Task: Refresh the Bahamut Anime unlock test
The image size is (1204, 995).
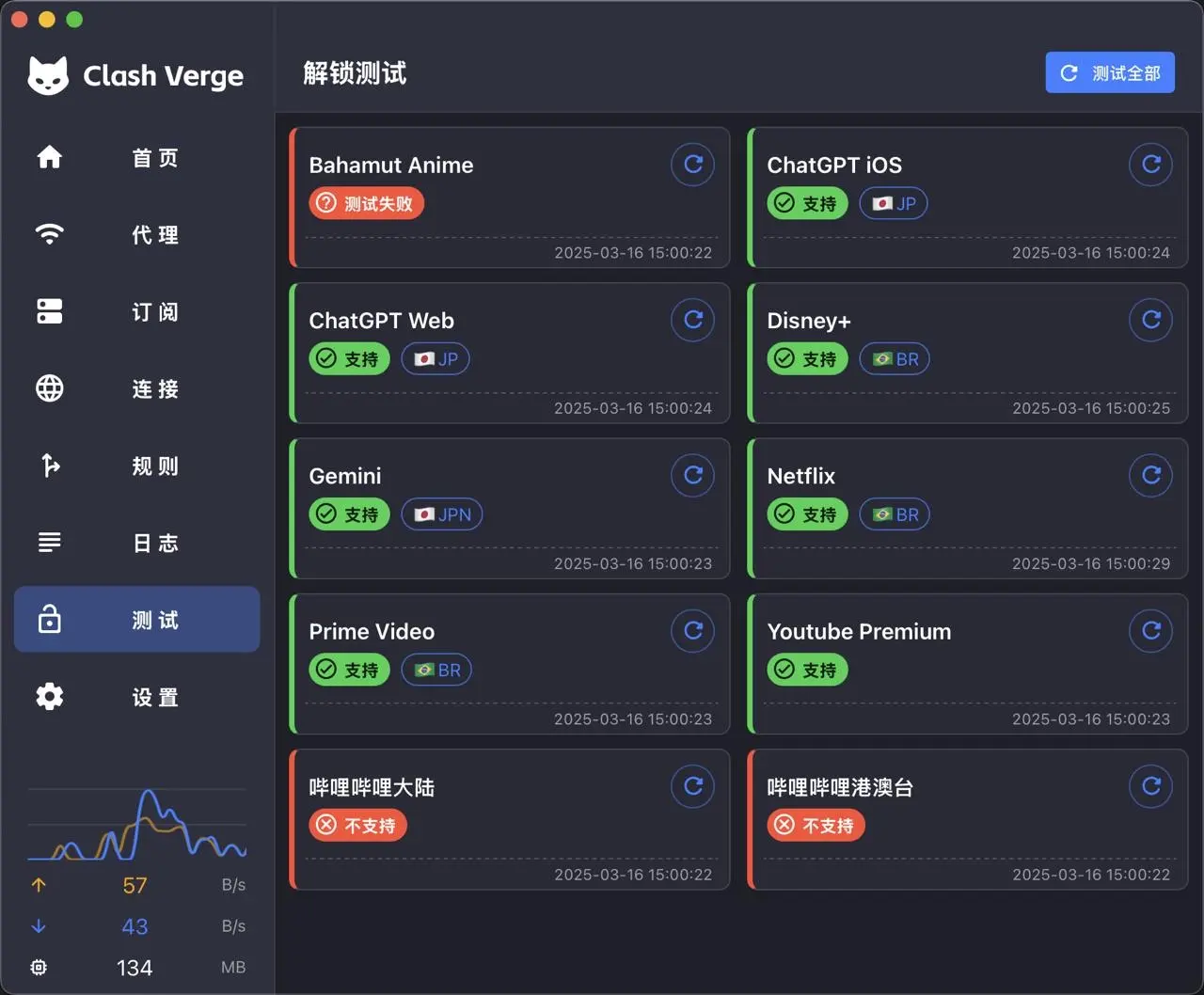Action: point(693,165)
